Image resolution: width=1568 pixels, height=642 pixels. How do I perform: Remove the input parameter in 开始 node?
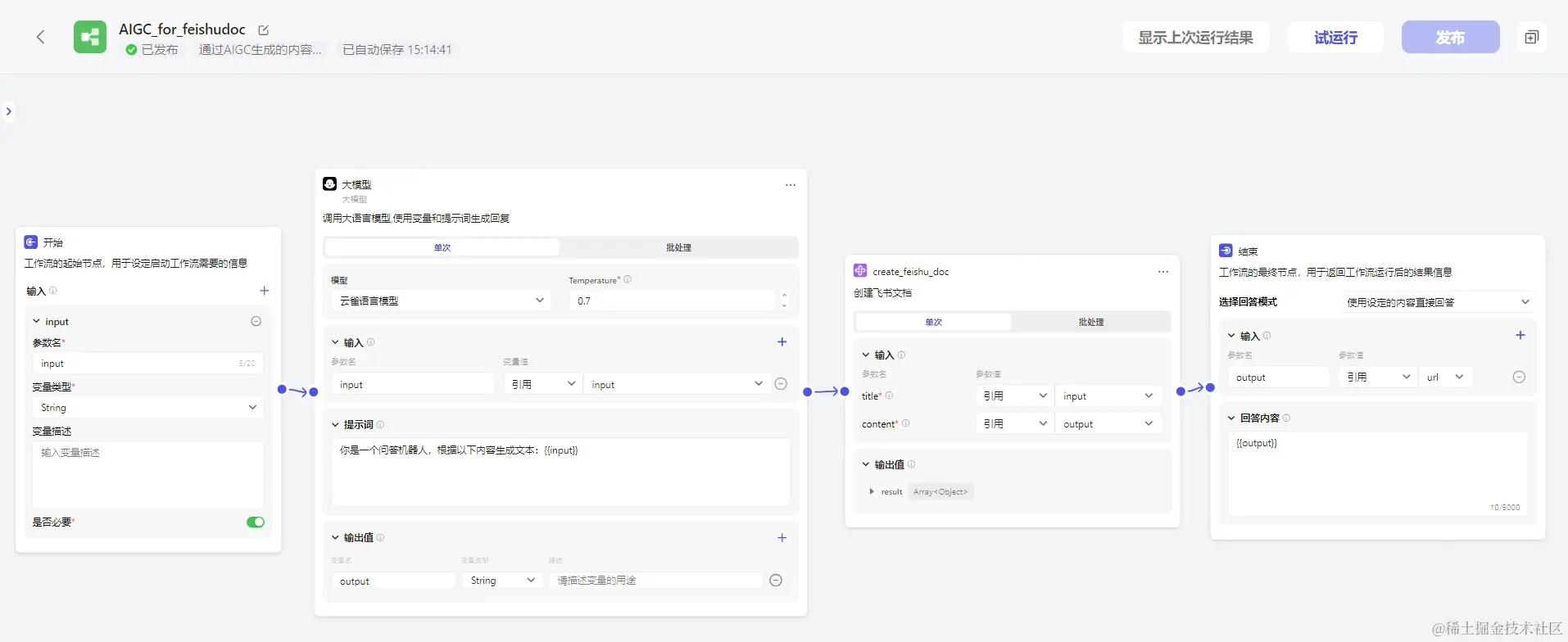[x=256, y=322]
